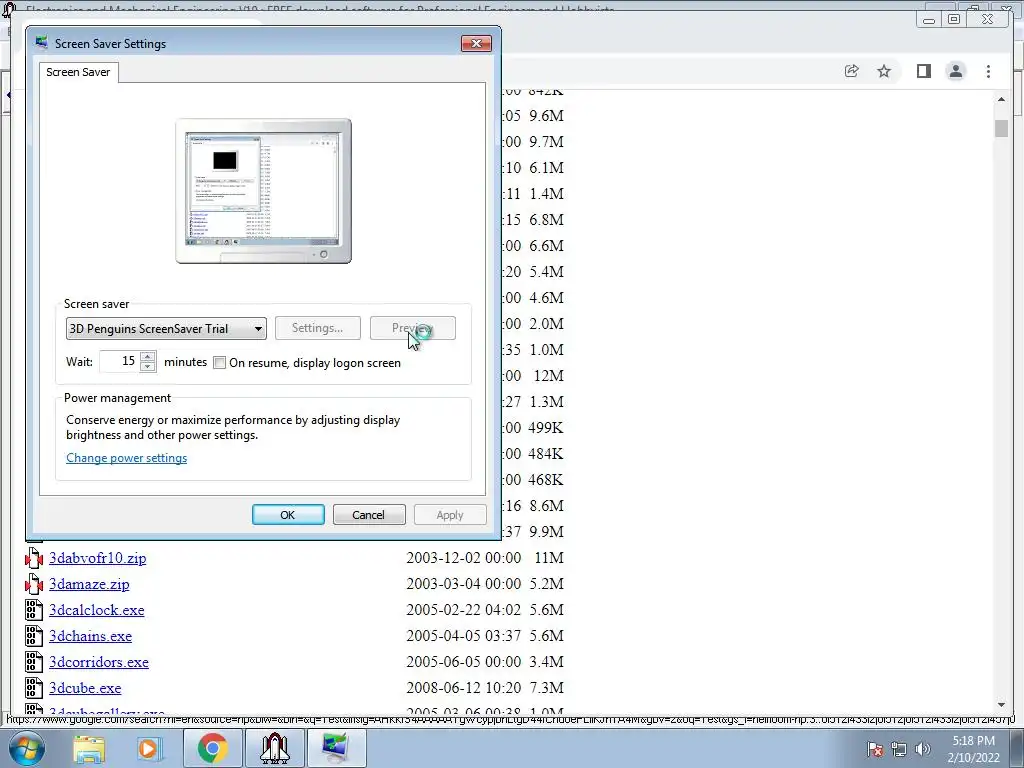
Task: Click the 3dcalclock.exe binary file icon
Action: (34, 610)
